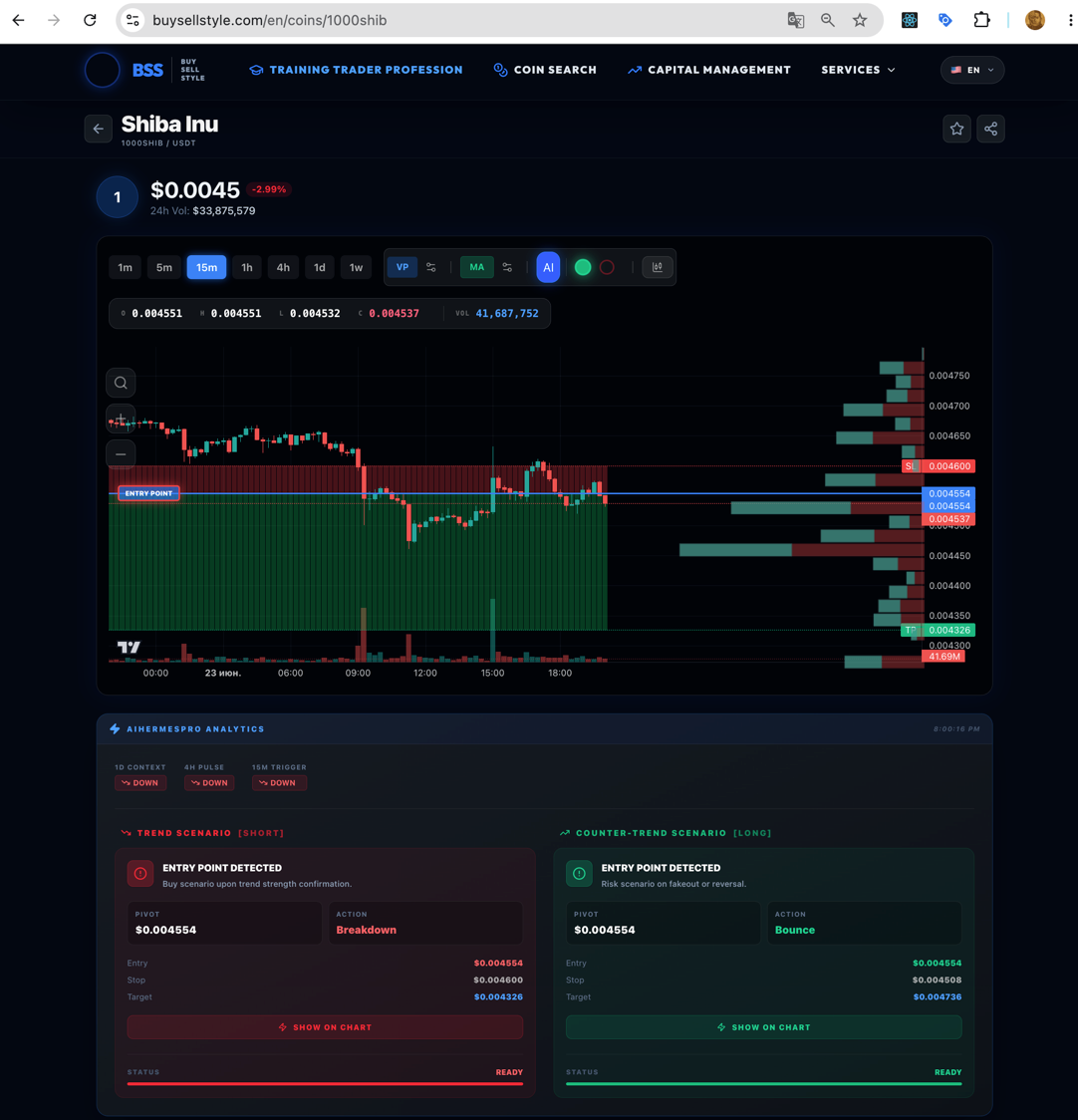The image size is (1078, 1120).
Task: Click the short target $0.004326 value
Action: click(498, 997)
